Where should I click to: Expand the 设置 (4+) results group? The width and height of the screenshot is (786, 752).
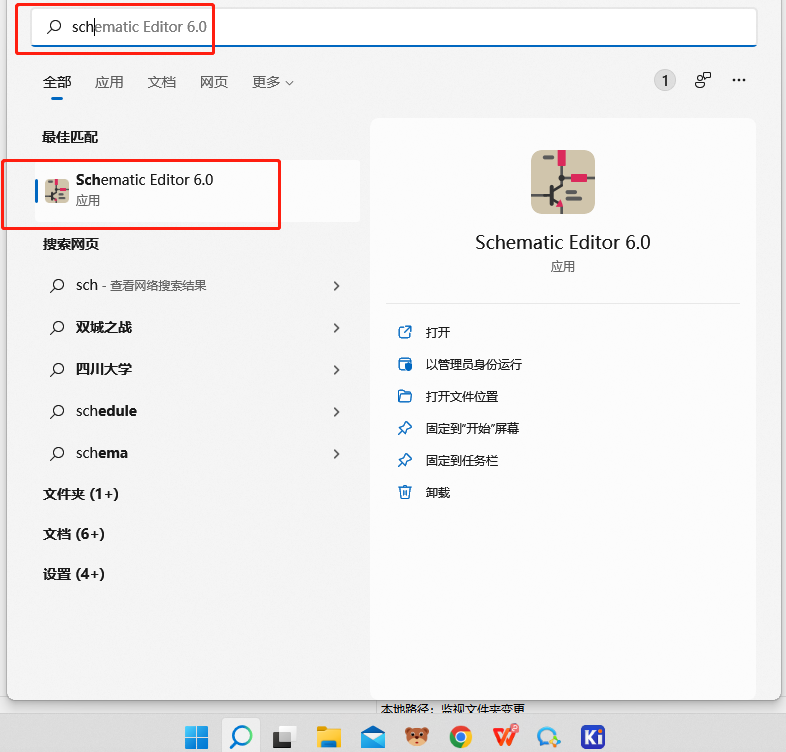point(74,574)
